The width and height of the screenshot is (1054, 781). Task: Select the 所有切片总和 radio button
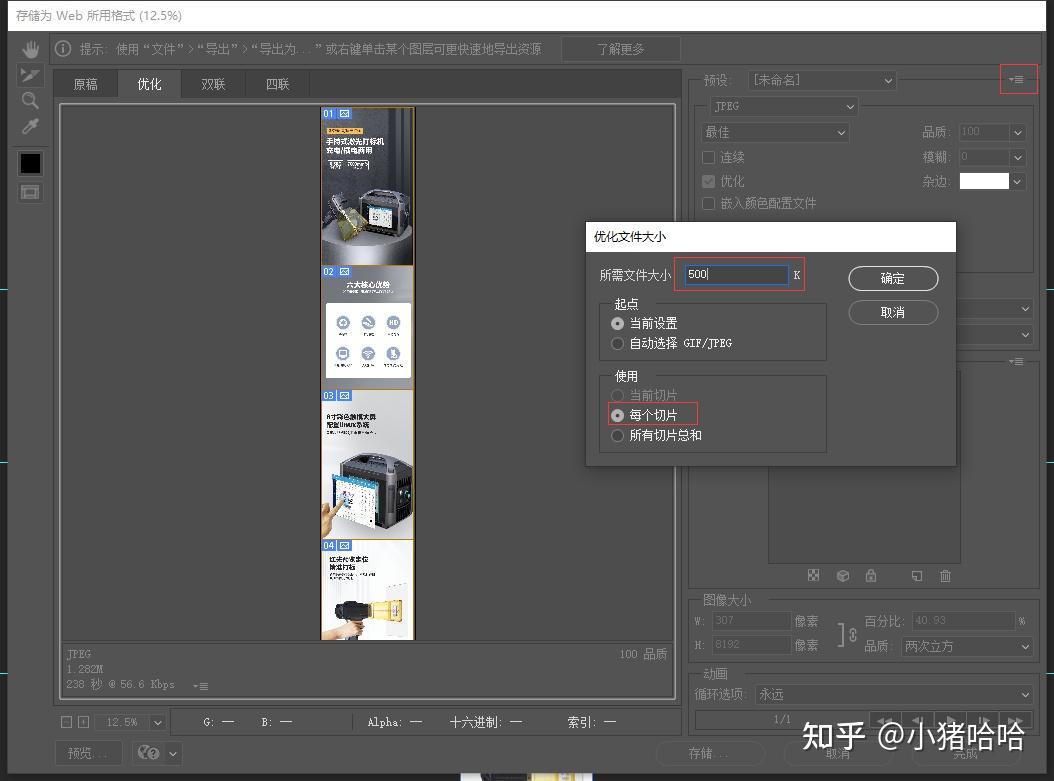(617, 436)
